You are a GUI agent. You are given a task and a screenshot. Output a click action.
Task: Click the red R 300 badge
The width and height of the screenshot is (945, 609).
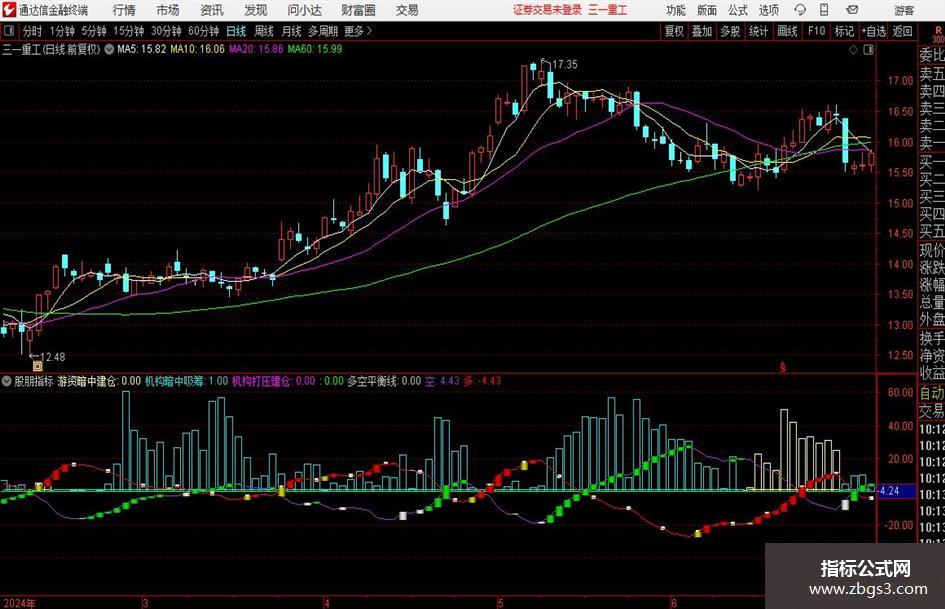tap(938, 34)
